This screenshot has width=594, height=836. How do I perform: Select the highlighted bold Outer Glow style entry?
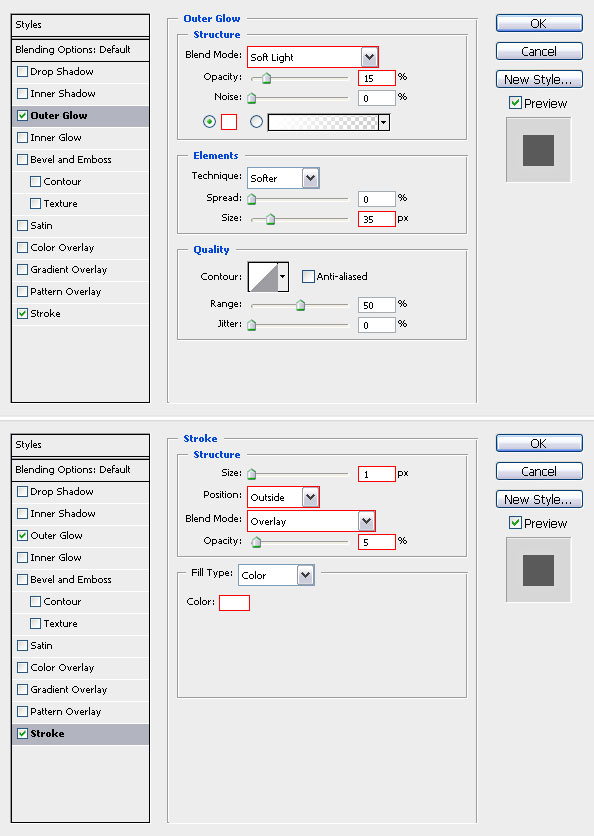81,116
